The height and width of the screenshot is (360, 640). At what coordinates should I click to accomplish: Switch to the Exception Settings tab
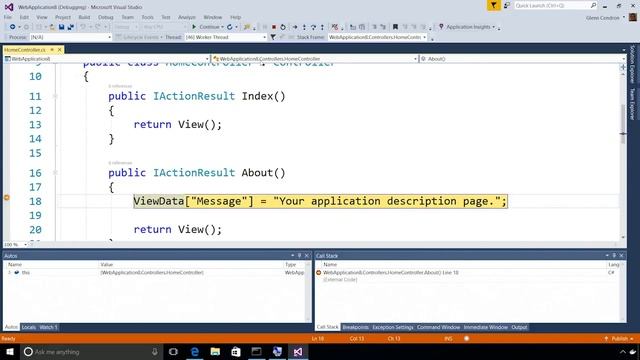pyautogui.click(x=393, y=327)
